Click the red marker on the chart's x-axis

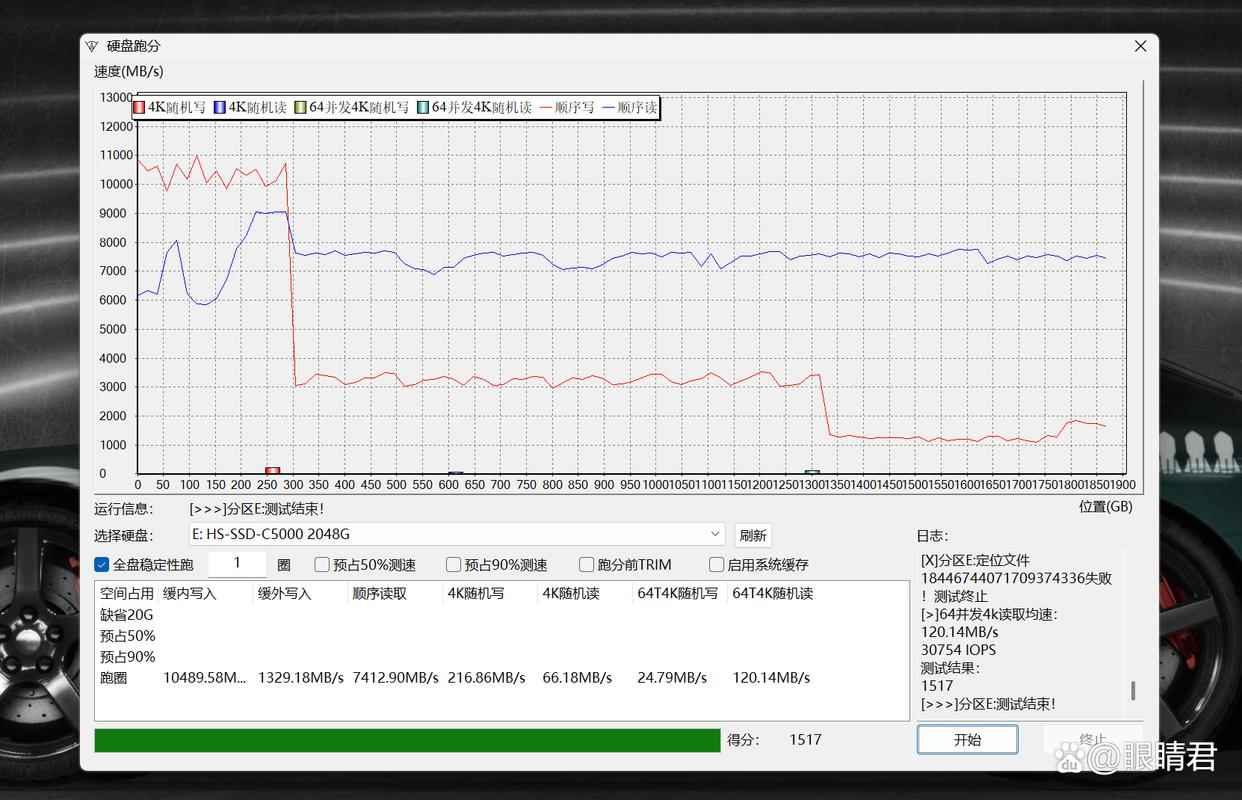[x=272, y=470]
